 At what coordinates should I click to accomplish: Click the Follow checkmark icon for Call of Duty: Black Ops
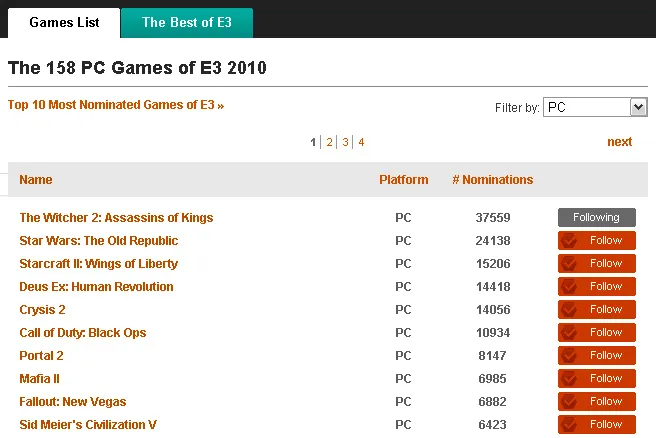(x=570, y=333)
